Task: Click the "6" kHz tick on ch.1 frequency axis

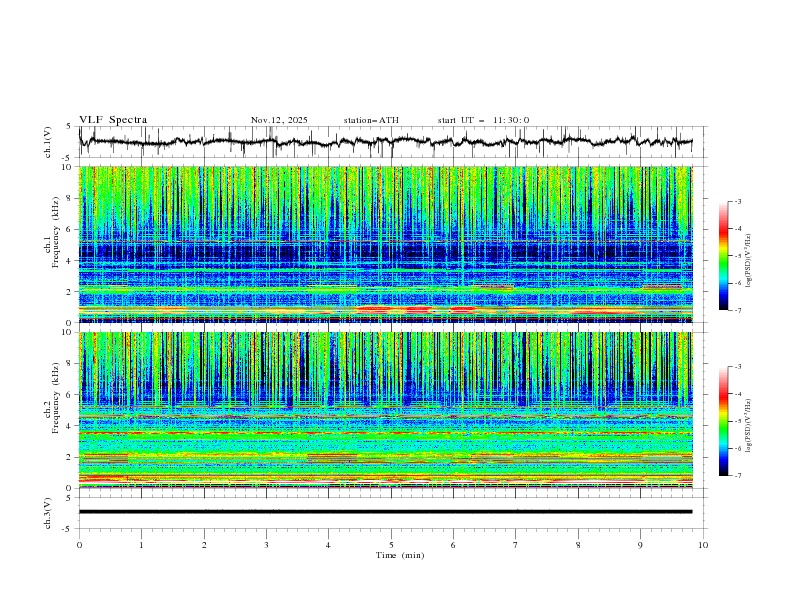Action: [x=70, y=229]
